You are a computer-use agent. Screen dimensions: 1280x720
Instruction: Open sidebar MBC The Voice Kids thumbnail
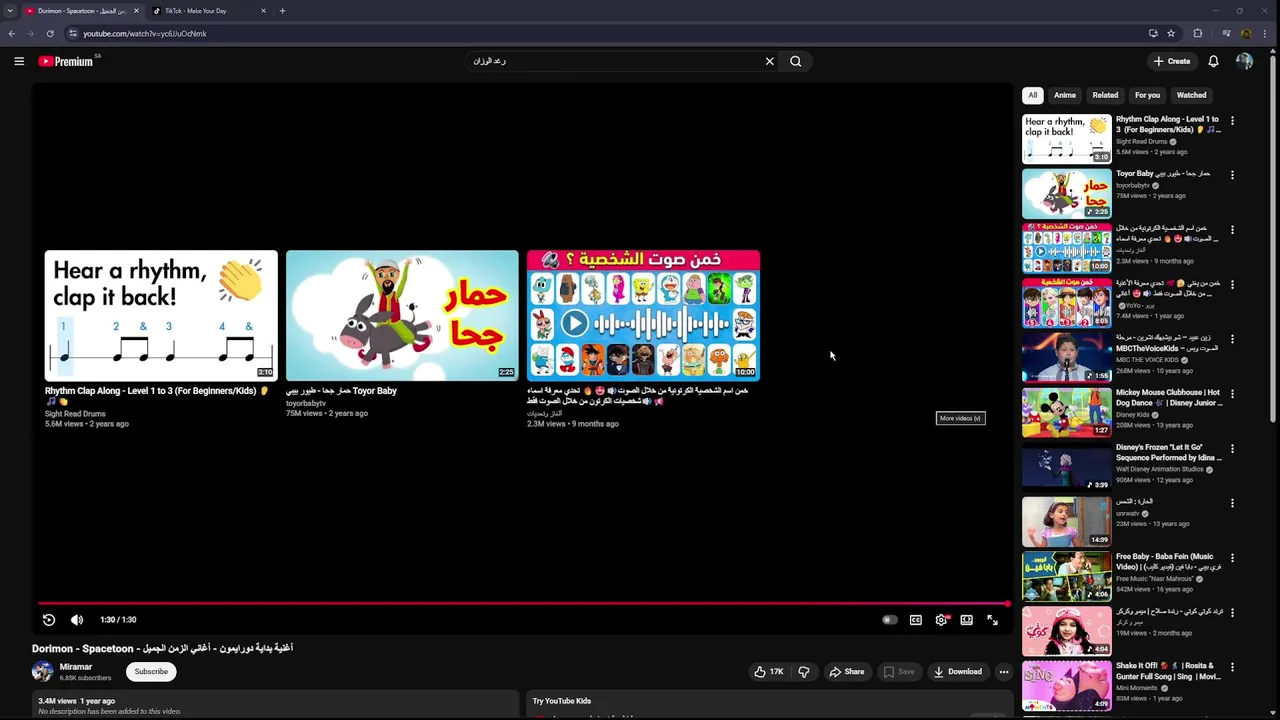click(x=1067, y=357)
